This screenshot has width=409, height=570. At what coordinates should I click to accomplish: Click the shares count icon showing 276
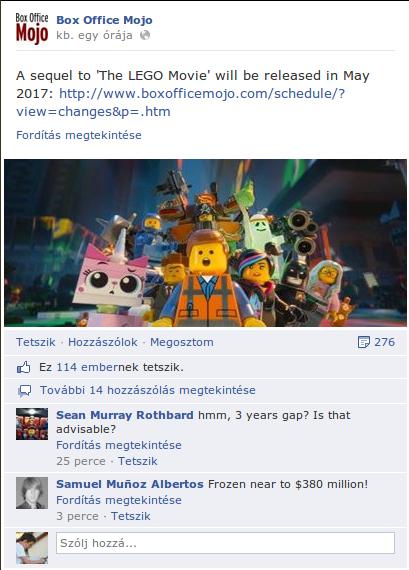(x=364, y=342)
